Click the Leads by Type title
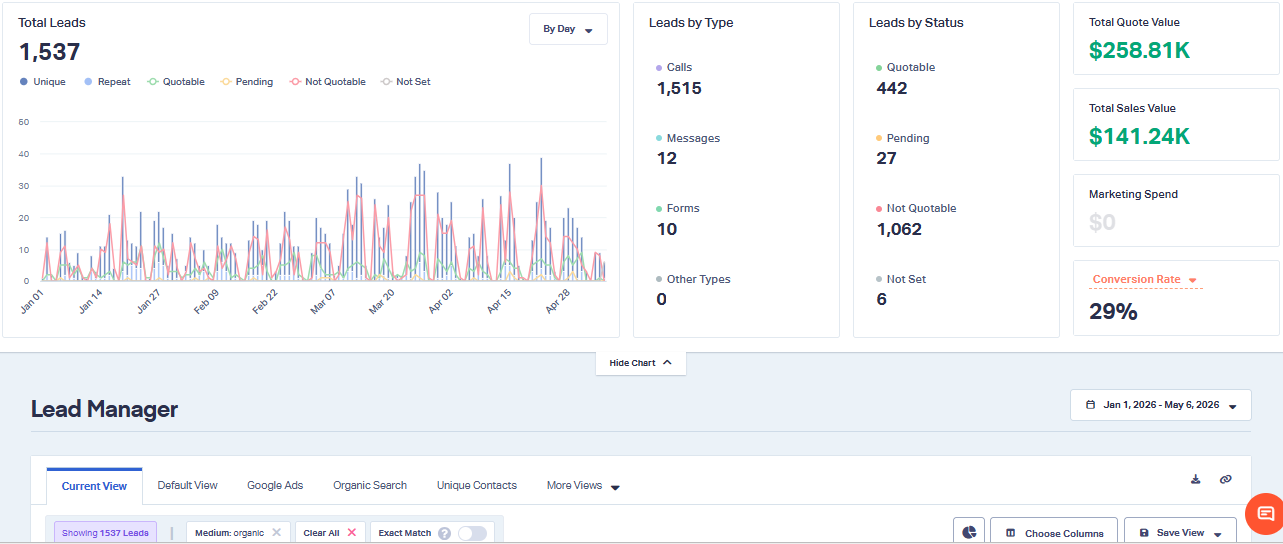1283x544 pixels. [x=691, y=23]
